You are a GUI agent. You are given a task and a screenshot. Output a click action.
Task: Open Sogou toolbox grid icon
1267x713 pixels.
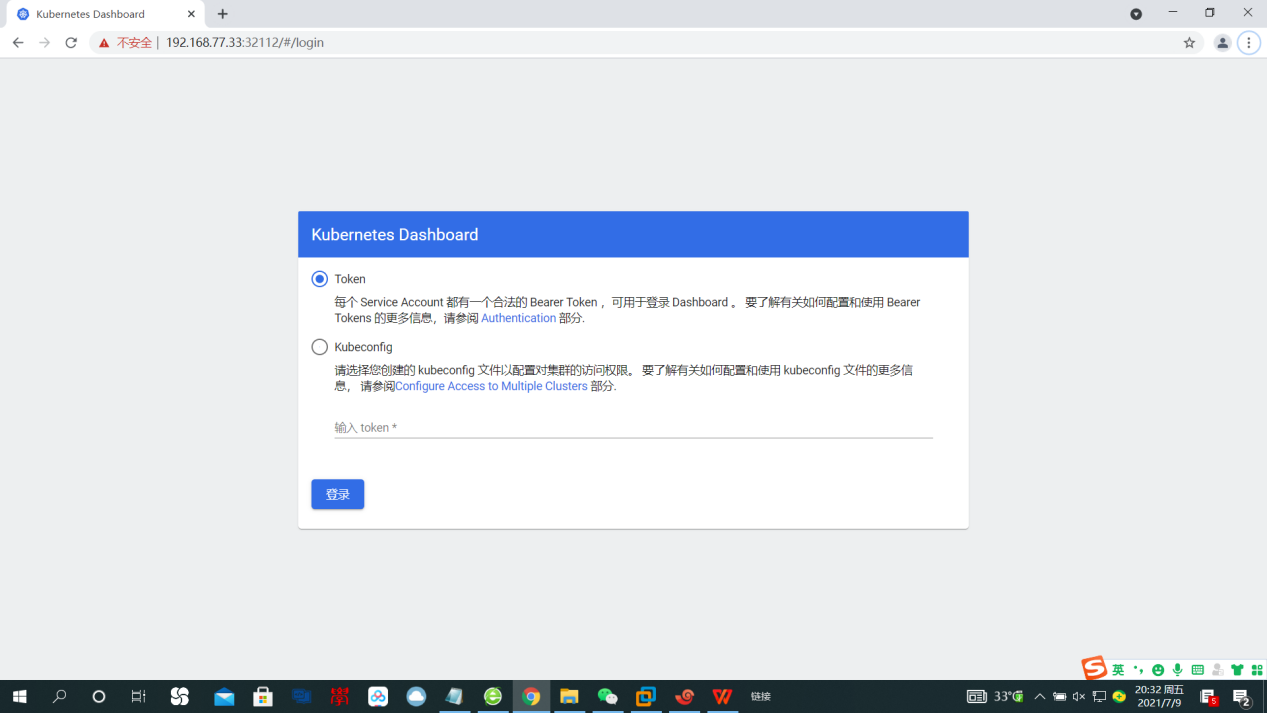[x=1257, y=670]
